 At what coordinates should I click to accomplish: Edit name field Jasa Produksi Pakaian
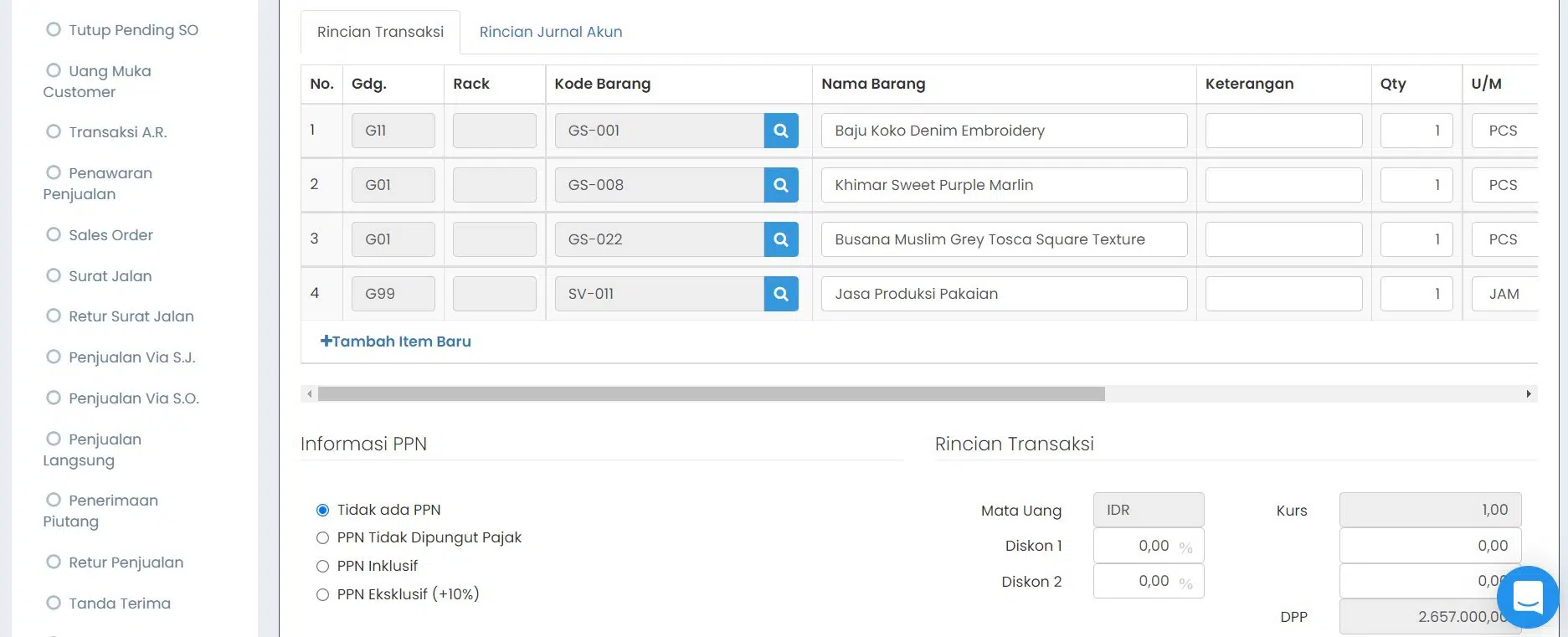(1004, 294)
